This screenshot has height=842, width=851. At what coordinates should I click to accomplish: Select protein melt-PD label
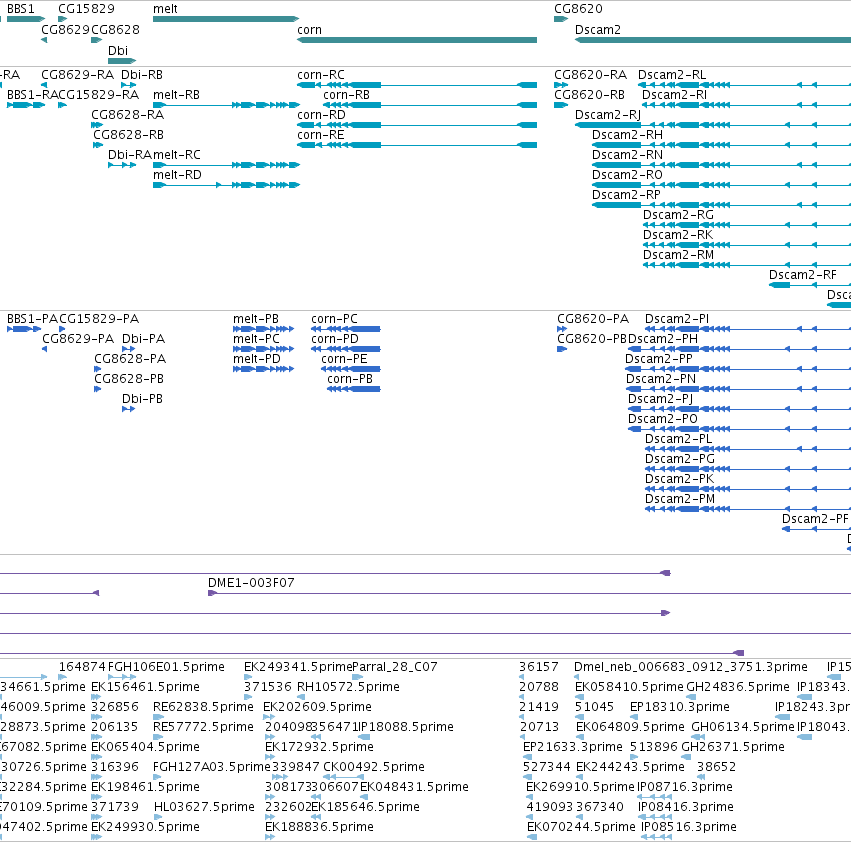click(x=257, y=359)
